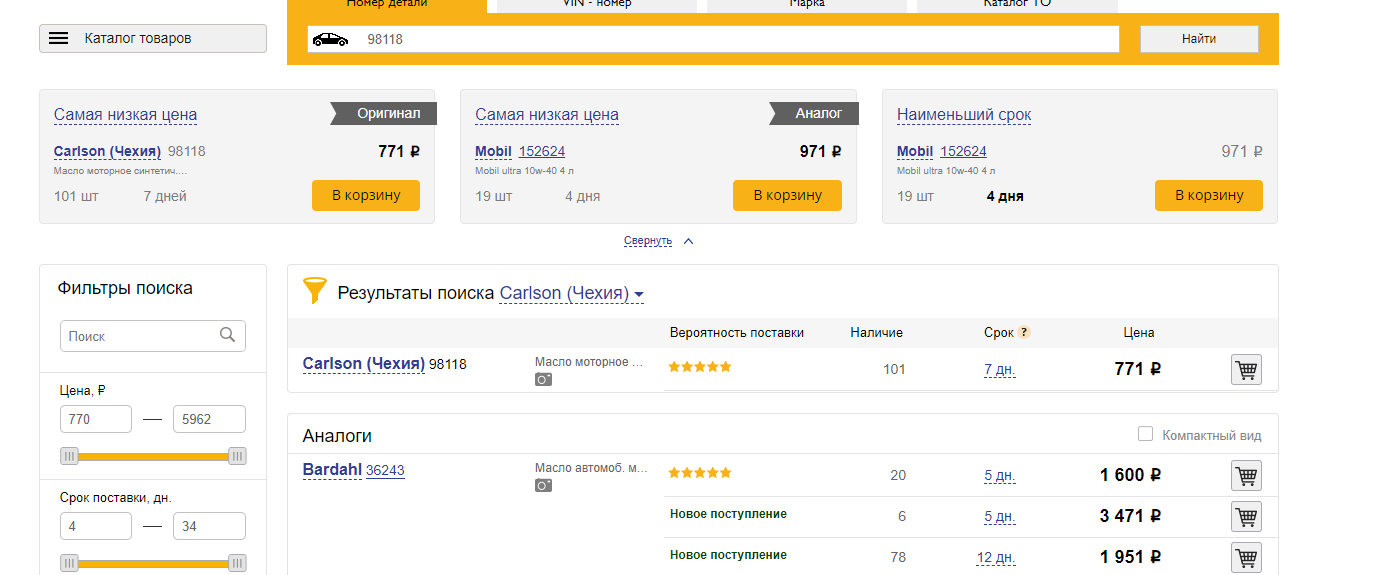The height and width of the screenshot is (575, 1384).
Task: Add Carlson 771 ₽ item via cart icon
Action: click(x=1246, y=370)
